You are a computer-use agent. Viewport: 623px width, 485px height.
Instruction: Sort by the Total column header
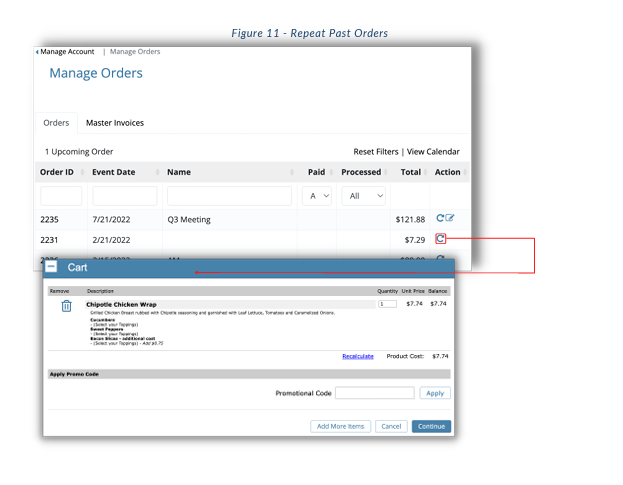tap(410, 172)
